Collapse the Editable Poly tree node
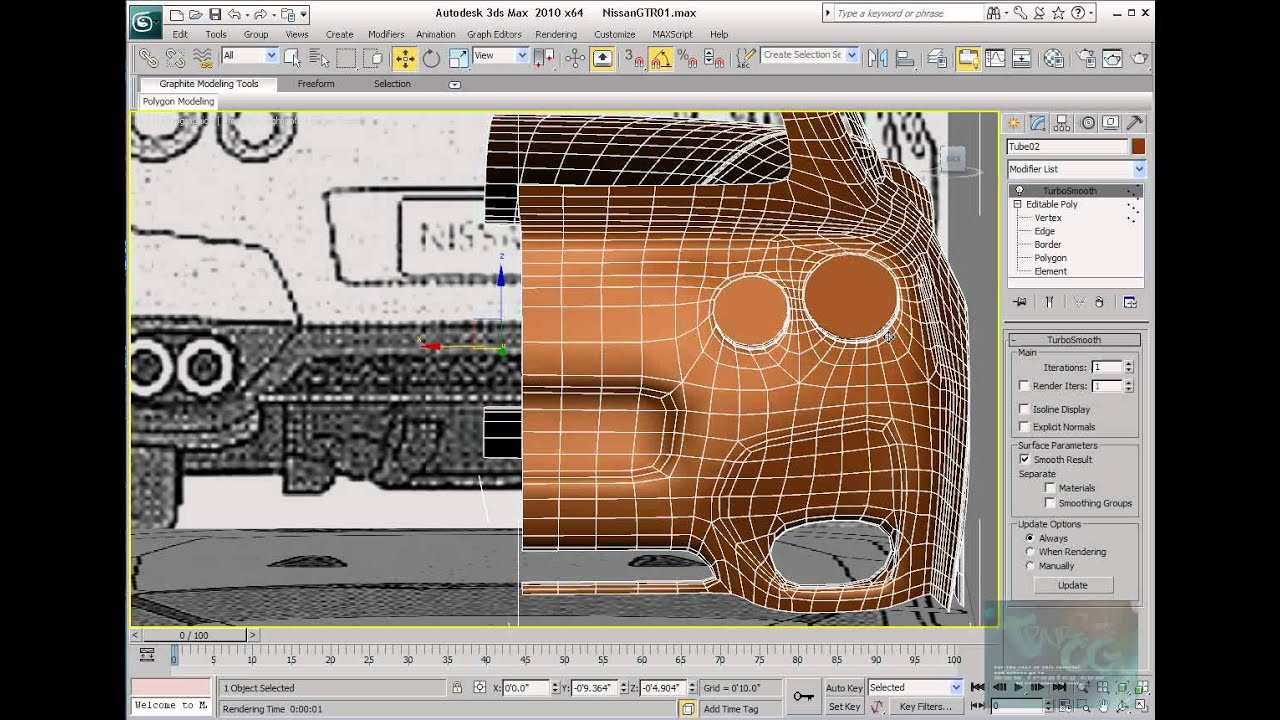 1017,204
